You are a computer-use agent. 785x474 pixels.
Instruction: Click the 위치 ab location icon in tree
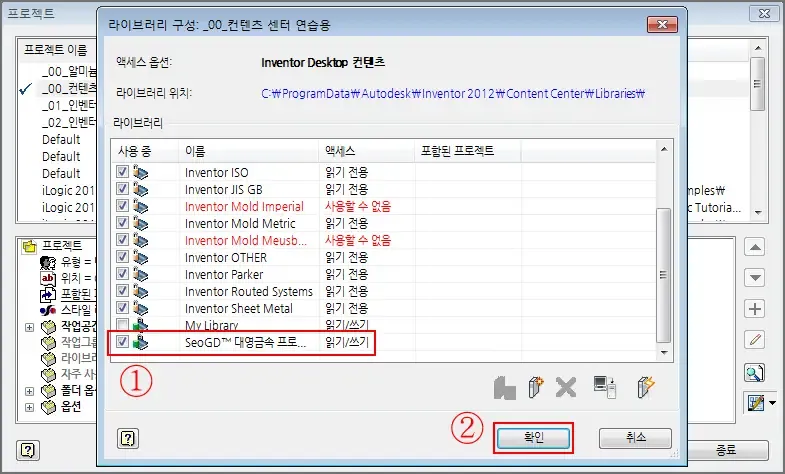48,278
